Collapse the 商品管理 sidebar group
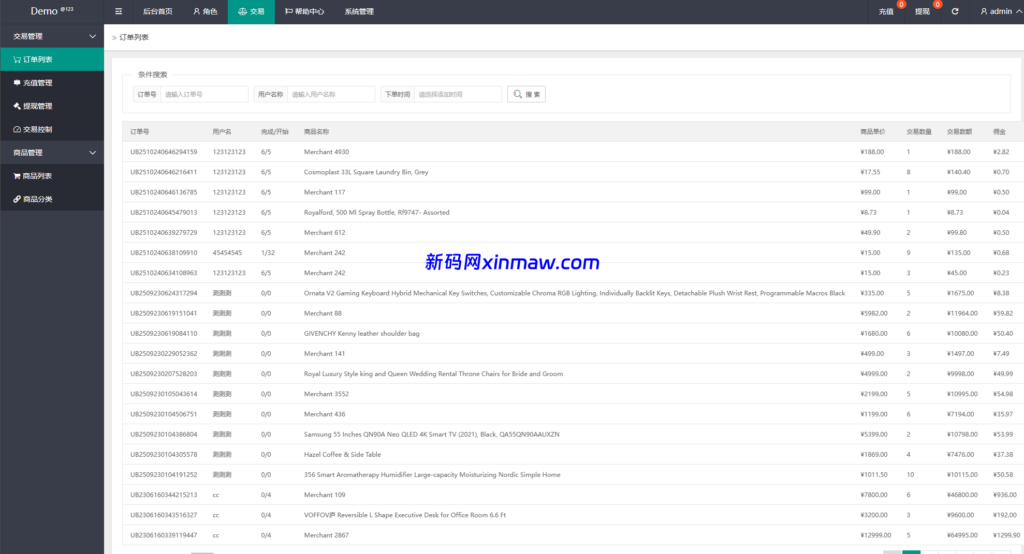The height and width of the screenshot is (554, 1024). 93,153
